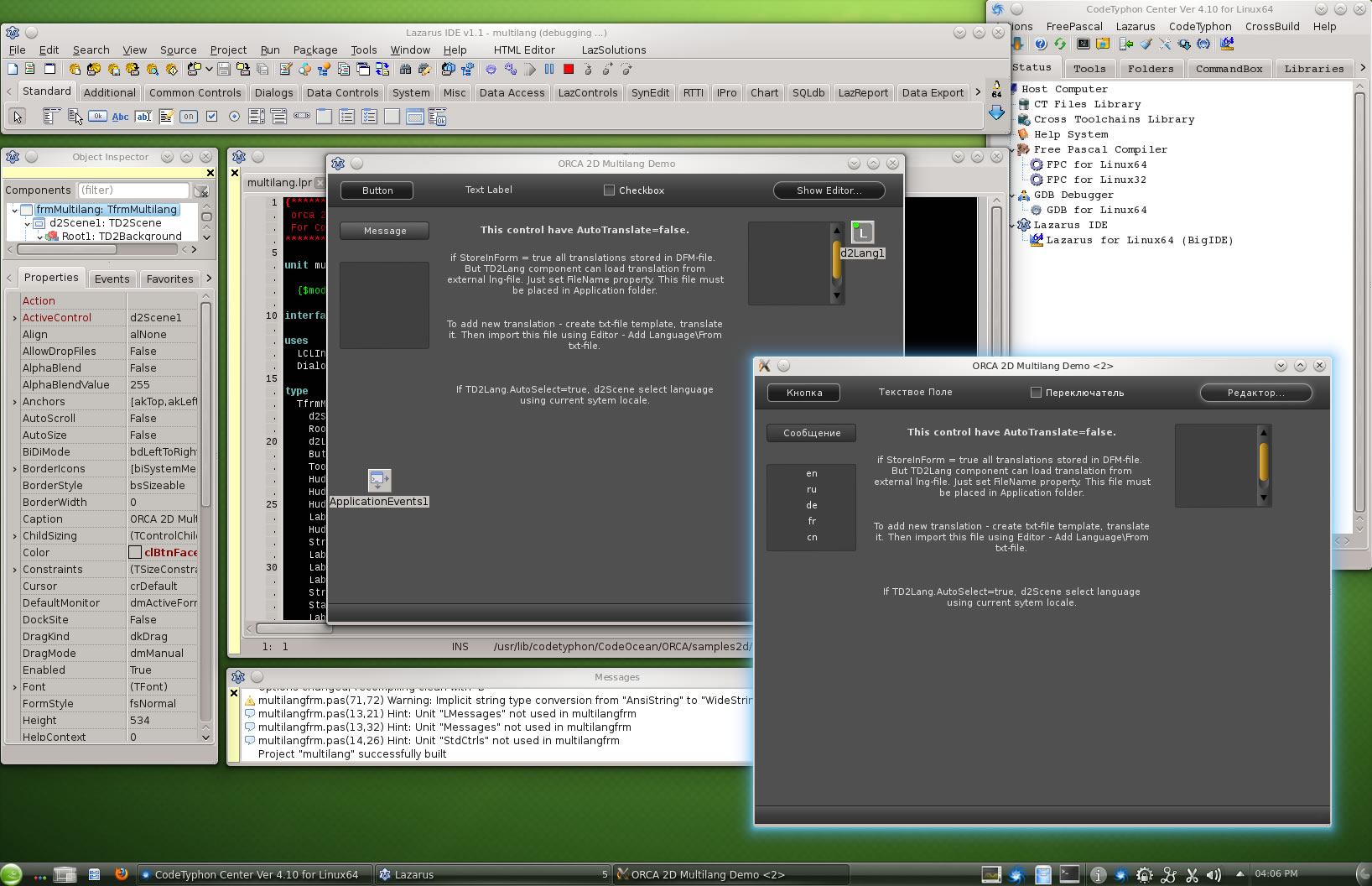Click the New Unit icon in Lazarus toolbar
Image resolution: width=1372 pixels, height=886 pixels.
pyautogui.click(x=30, y=69)
